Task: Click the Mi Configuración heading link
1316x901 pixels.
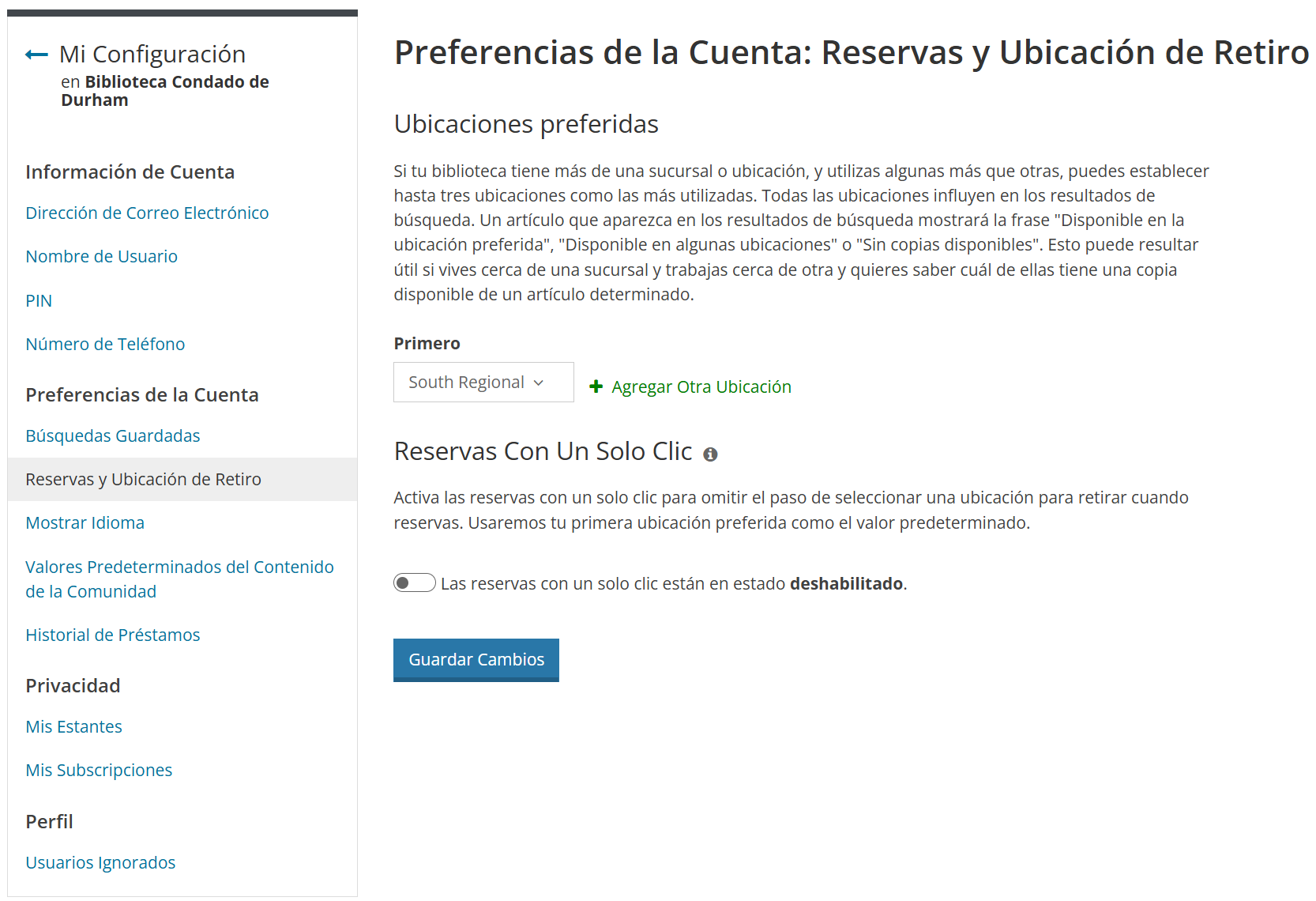Action: pos(152,55)
